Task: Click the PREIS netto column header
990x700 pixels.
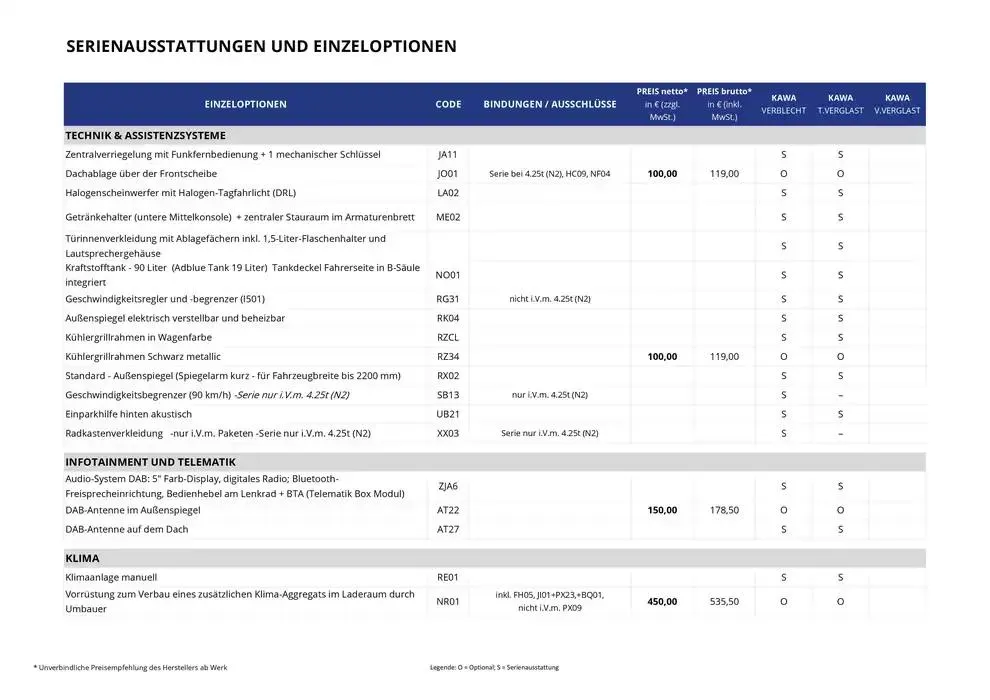Action: (661, 103)
